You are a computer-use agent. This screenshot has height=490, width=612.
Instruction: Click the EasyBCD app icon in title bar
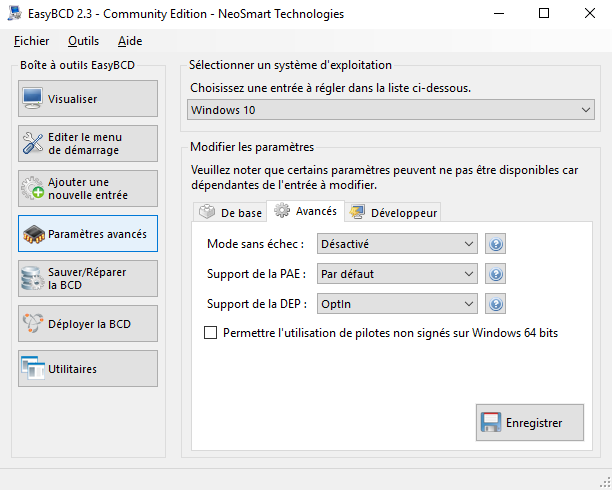coord(14,13)
